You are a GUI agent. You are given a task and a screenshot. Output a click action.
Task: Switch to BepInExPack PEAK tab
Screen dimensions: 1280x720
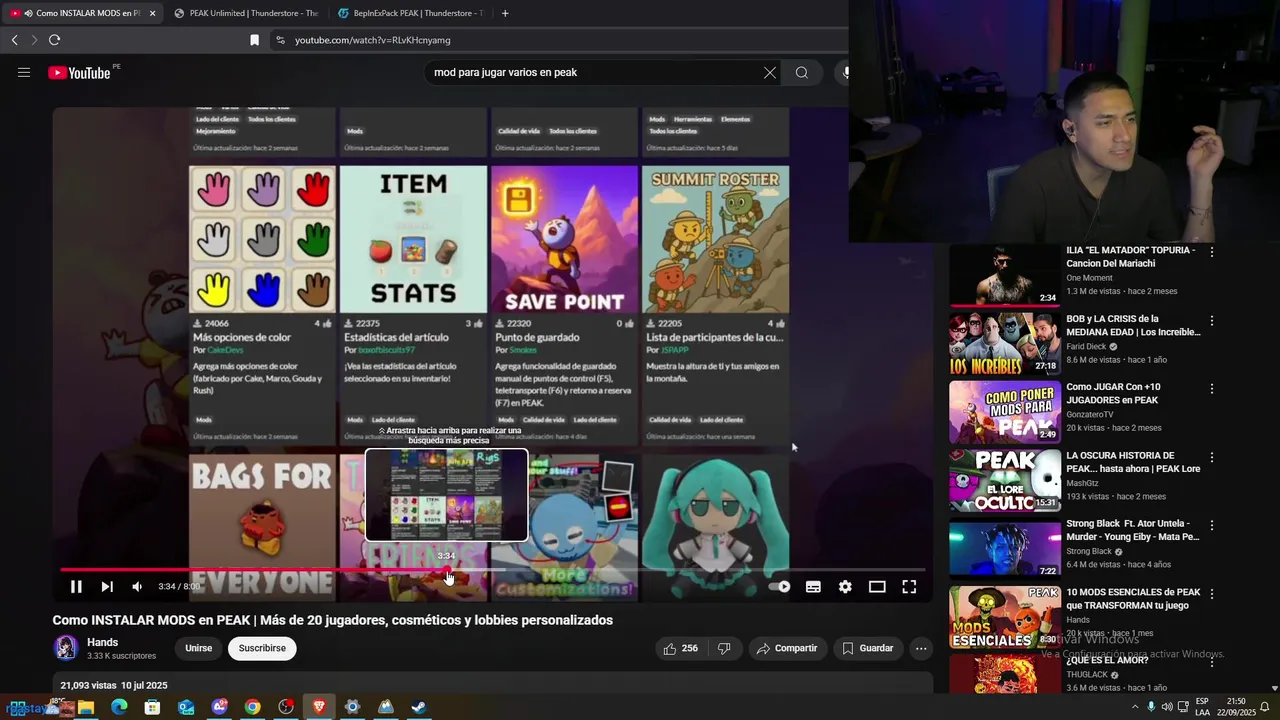coord(410,13)
